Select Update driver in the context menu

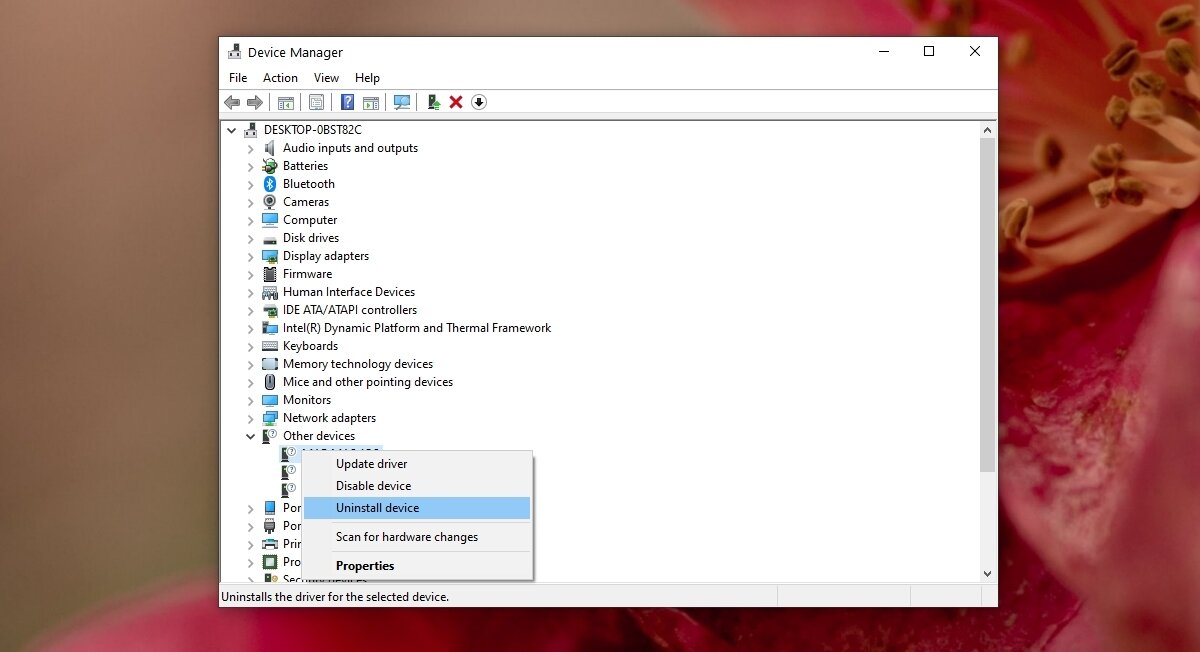[x=371, y=463]
